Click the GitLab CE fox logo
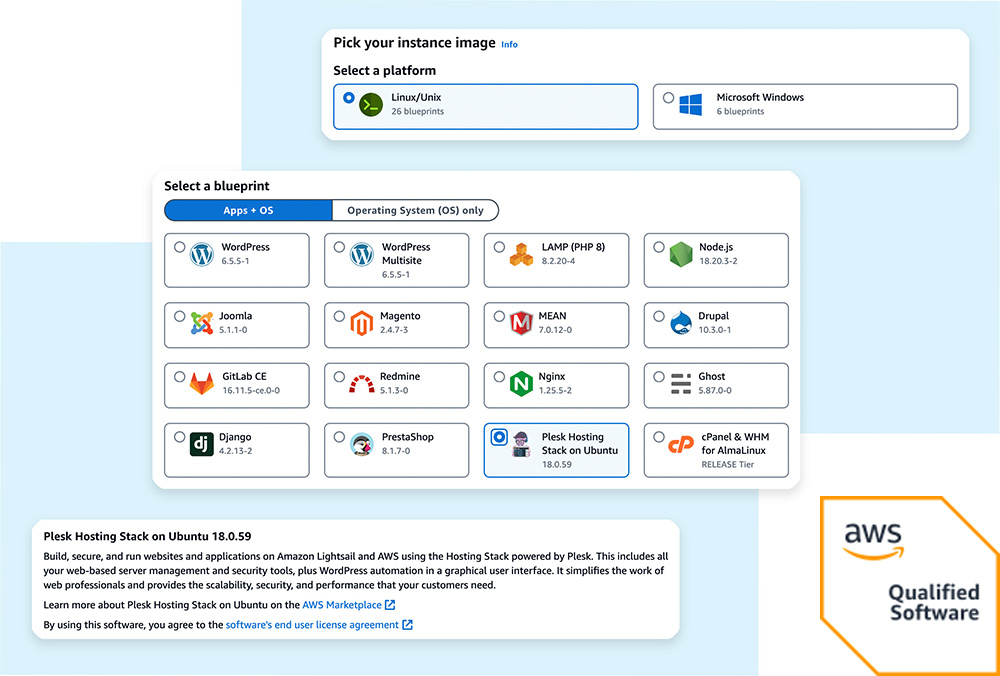The image size is (1000, 676). point(202,383)
